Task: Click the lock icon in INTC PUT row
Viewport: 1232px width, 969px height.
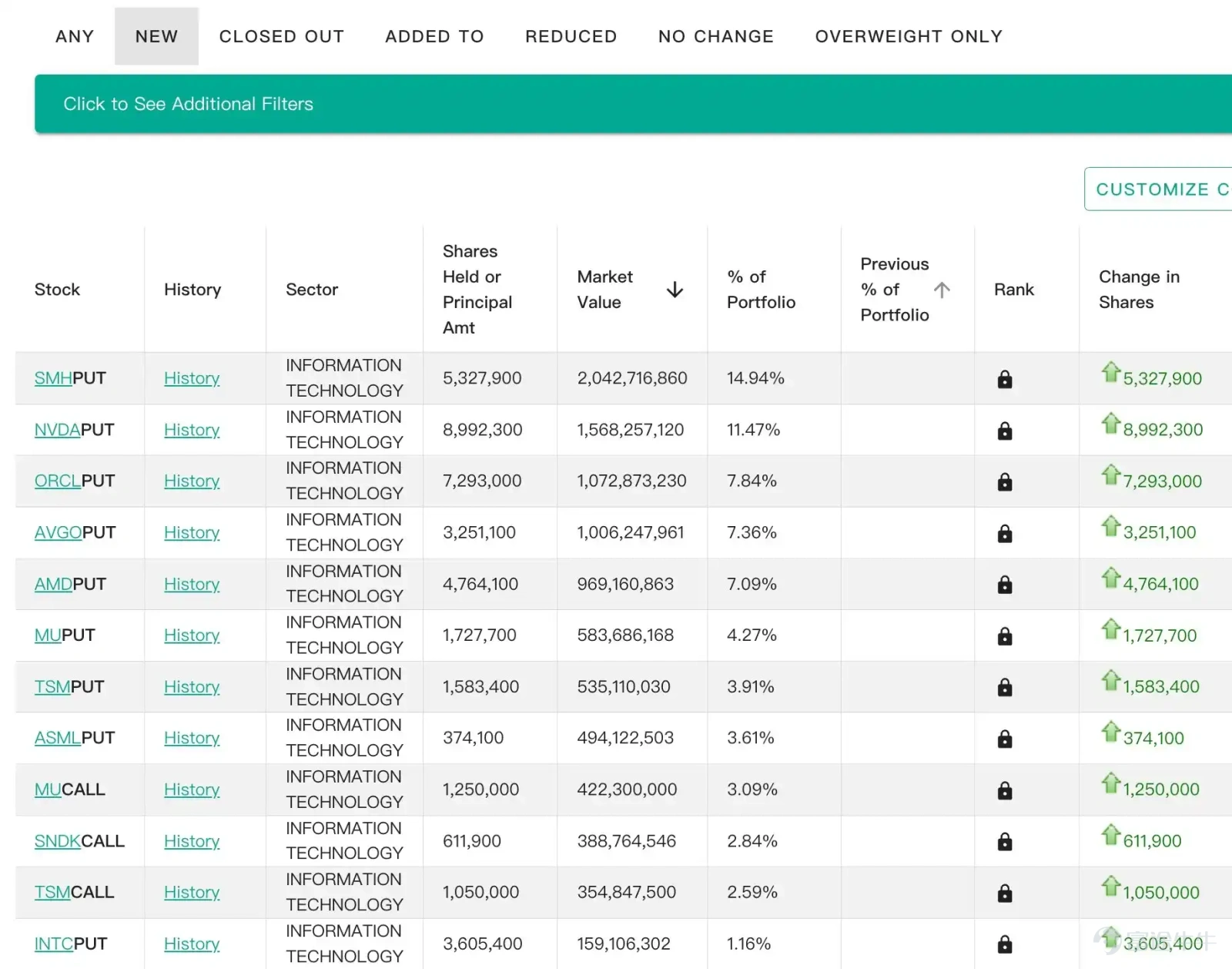Action: coord(1004,944)
